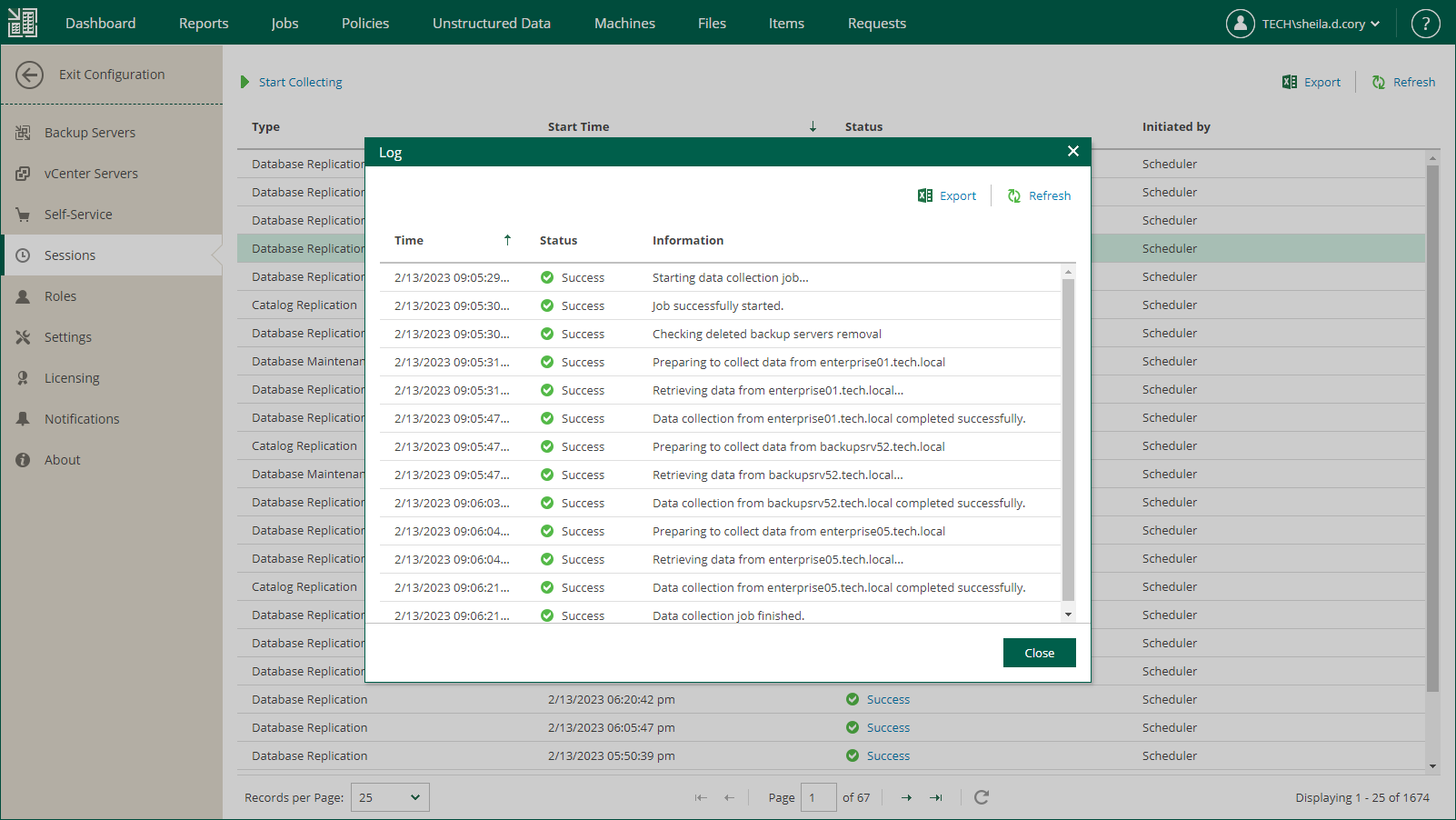Open the Unstructured Data tab

492,23
